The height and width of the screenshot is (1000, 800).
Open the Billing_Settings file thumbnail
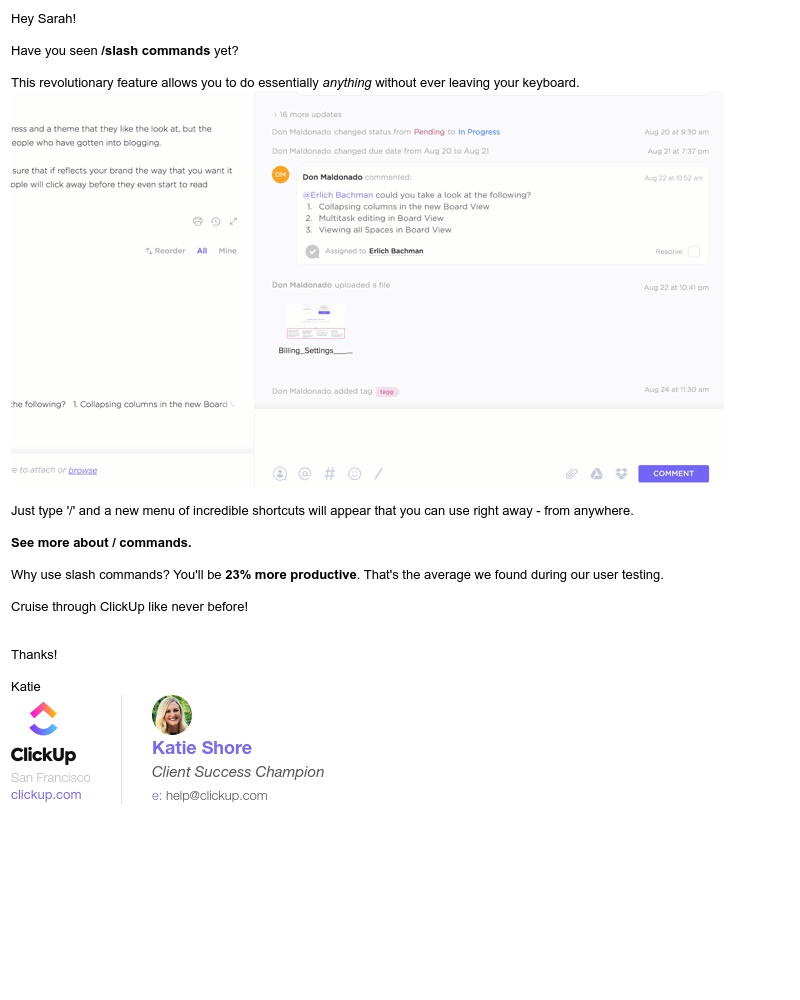tap(316, 321)
